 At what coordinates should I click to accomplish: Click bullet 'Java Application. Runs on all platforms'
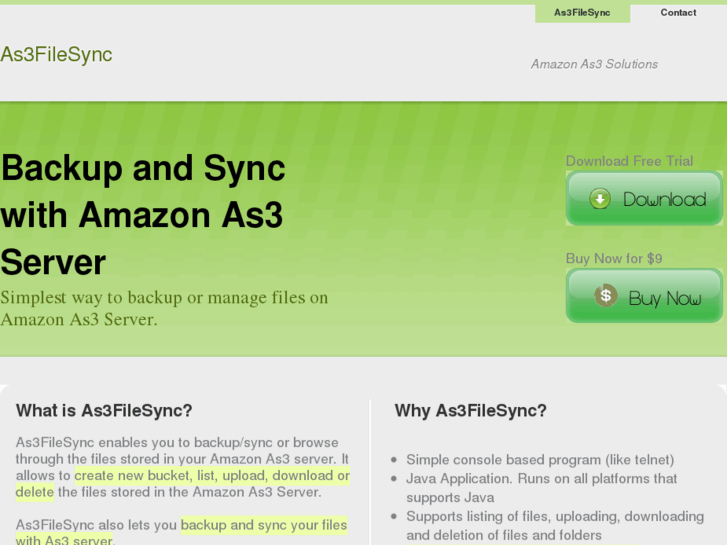coord(542,487)
